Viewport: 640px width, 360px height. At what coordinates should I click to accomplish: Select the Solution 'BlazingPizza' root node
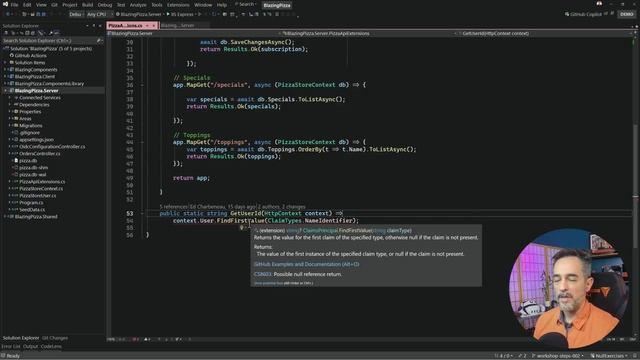pos(51,49)
